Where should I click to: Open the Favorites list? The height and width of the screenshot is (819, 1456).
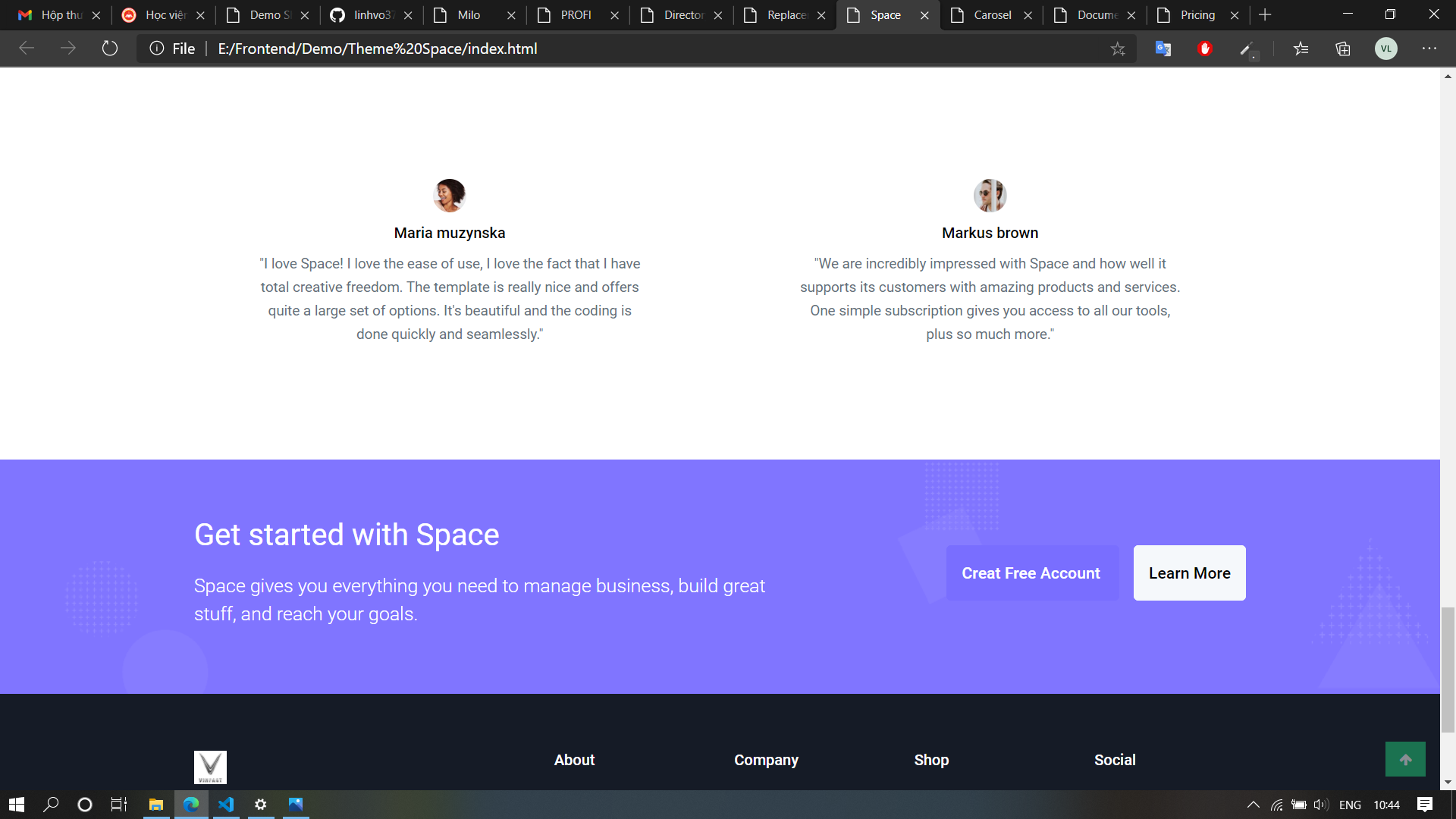click(x=1301, y=49)
